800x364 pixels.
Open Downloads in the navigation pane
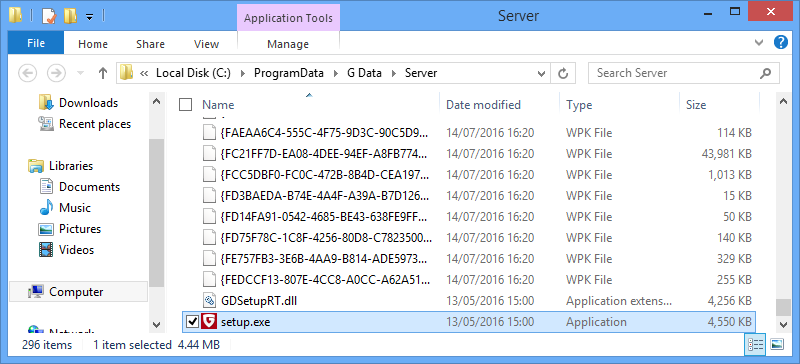click(88, 103)
